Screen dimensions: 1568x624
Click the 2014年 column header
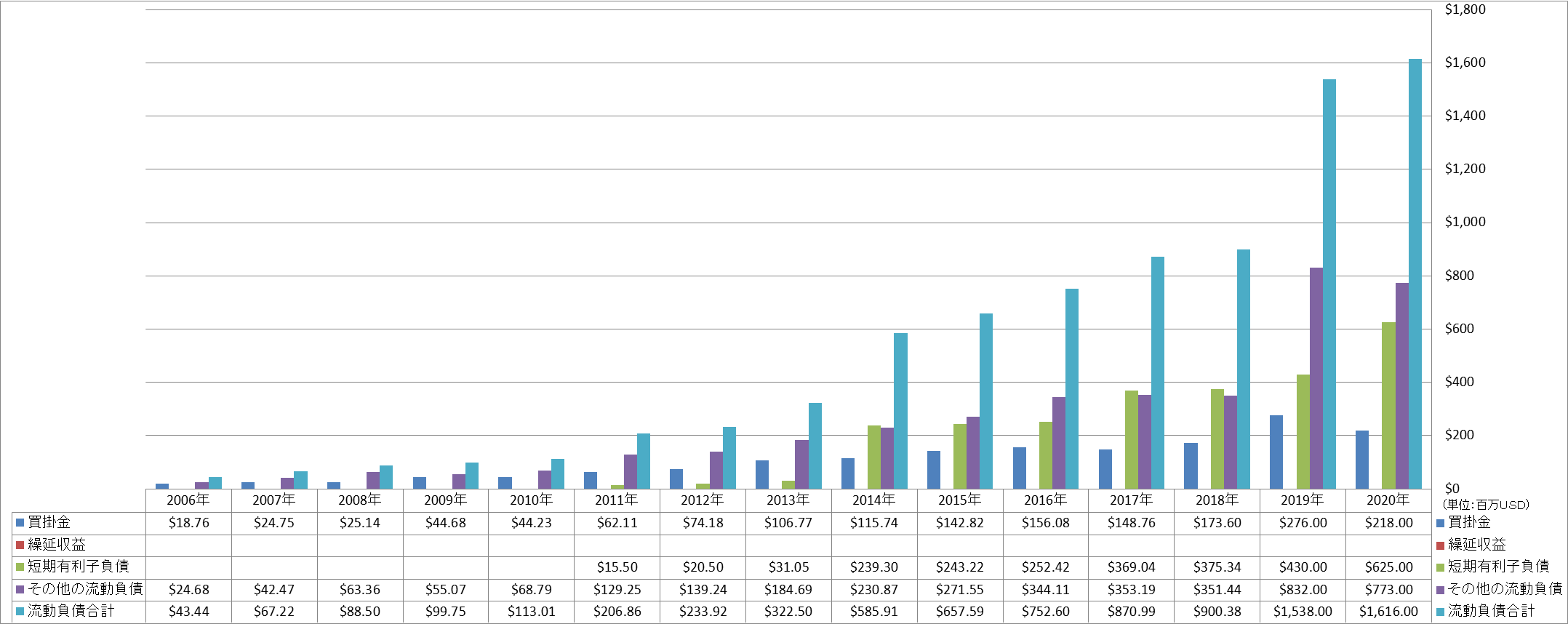(x=874, y=500)
